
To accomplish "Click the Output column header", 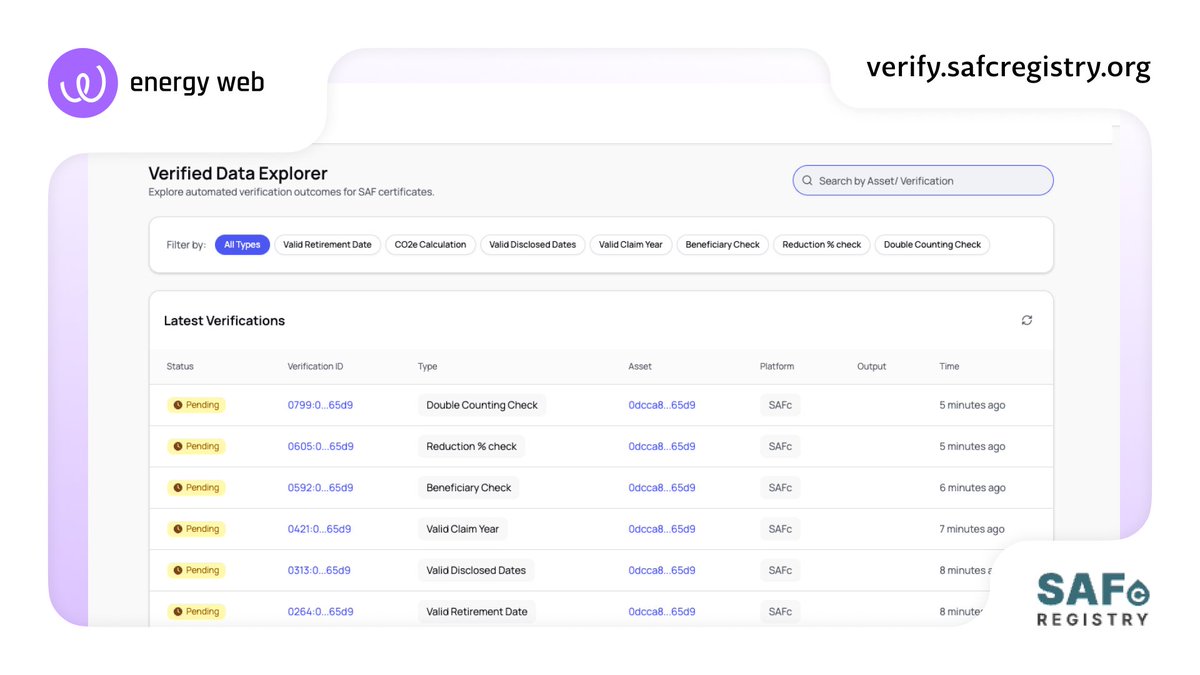I will point(872,366).
